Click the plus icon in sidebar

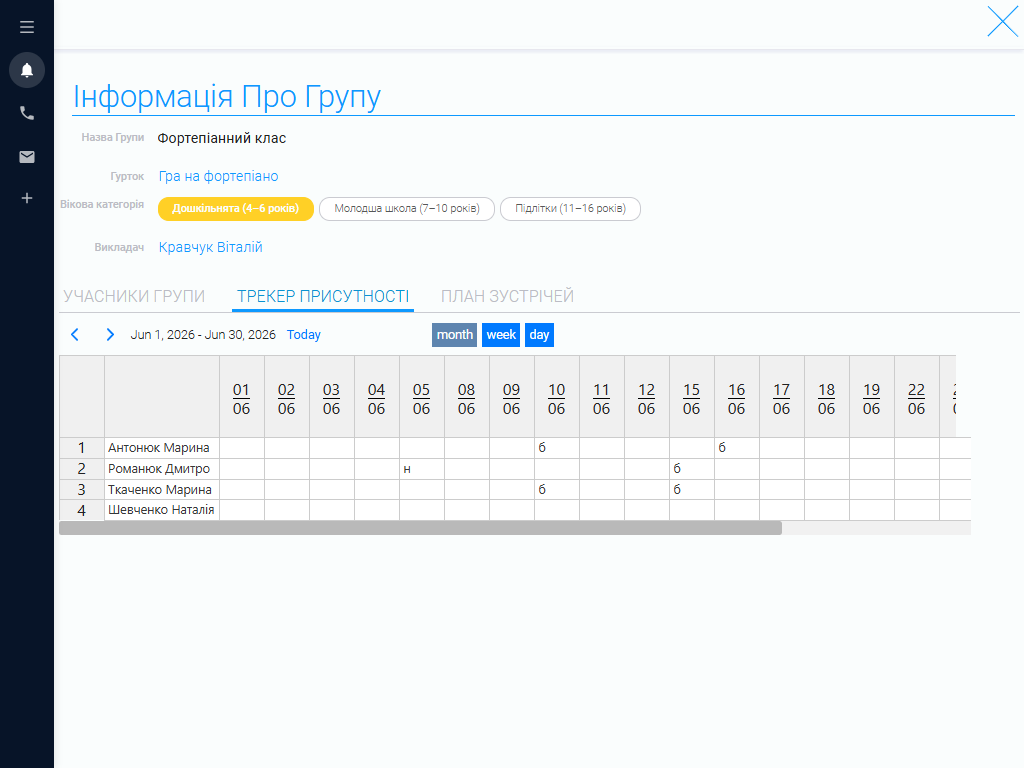27,198
